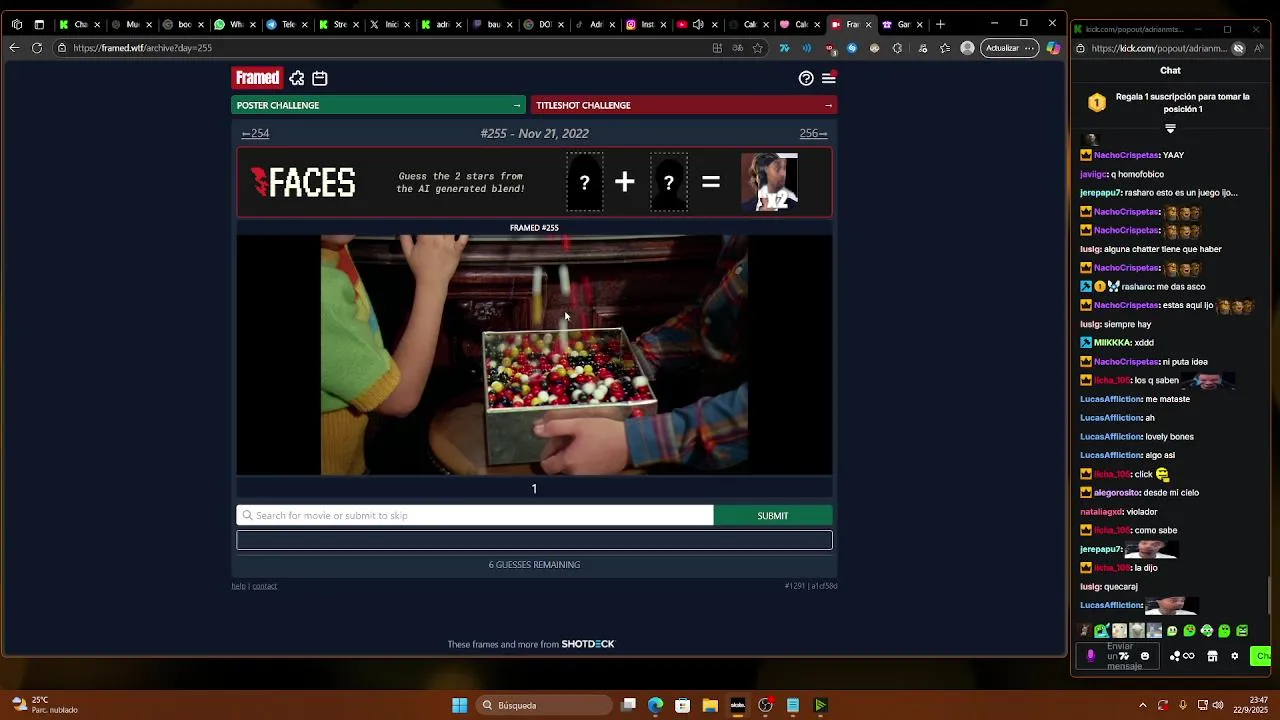Open Kick shop icon in chat
The image size is (1280, 720).
1212,656
